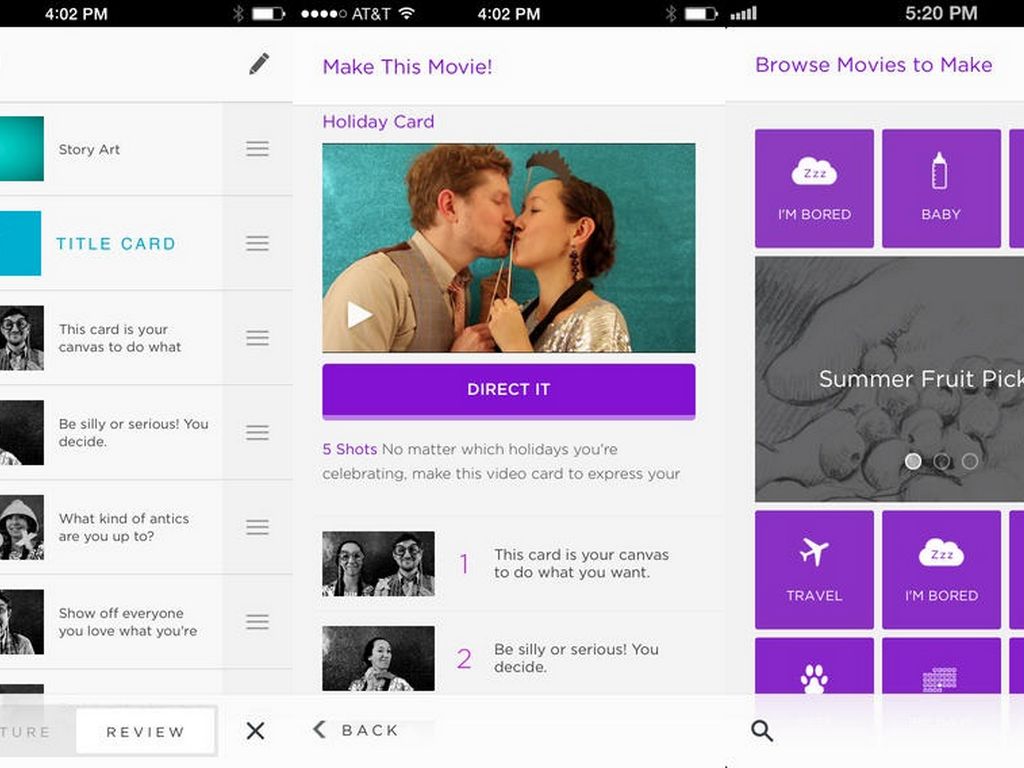Viewport: 1024px width, 768px height.
Task: Tap the Title Card reorder handle
Action: [257, 243]
